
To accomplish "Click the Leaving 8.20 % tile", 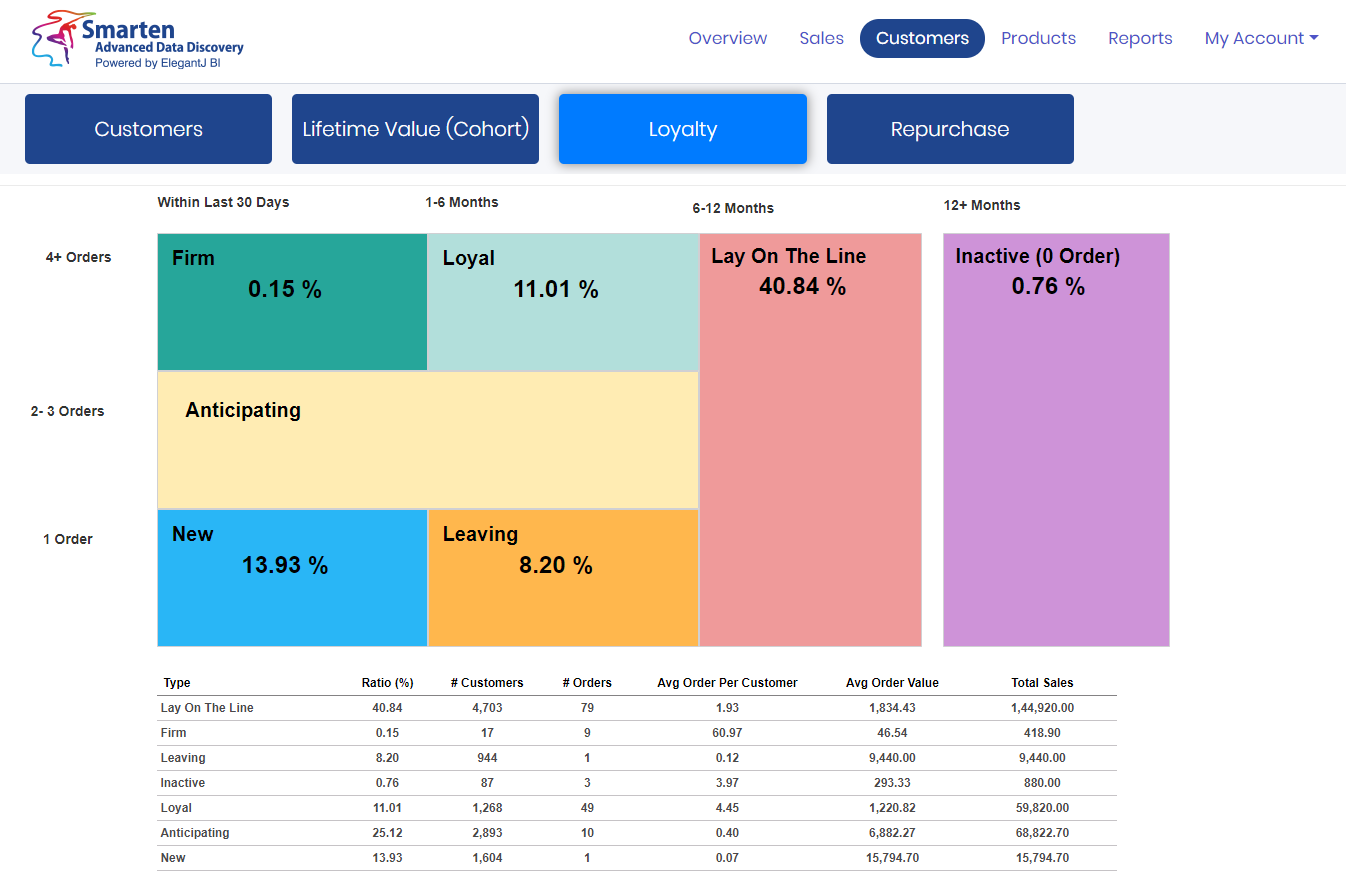I will (x=563, y=578).
